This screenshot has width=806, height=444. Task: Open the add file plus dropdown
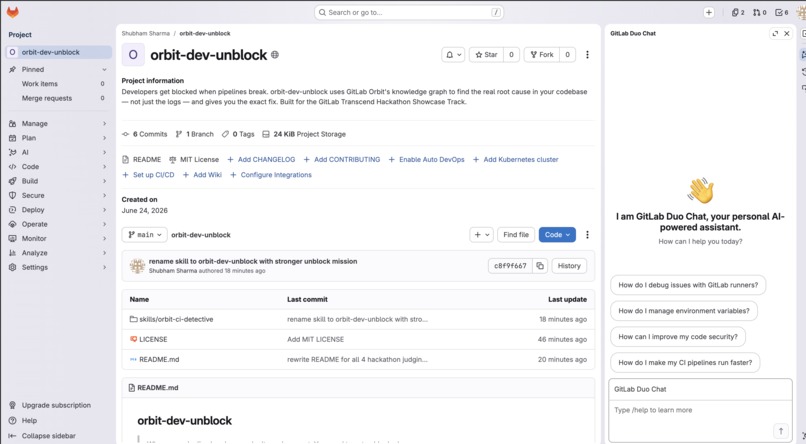coord(481,235)
